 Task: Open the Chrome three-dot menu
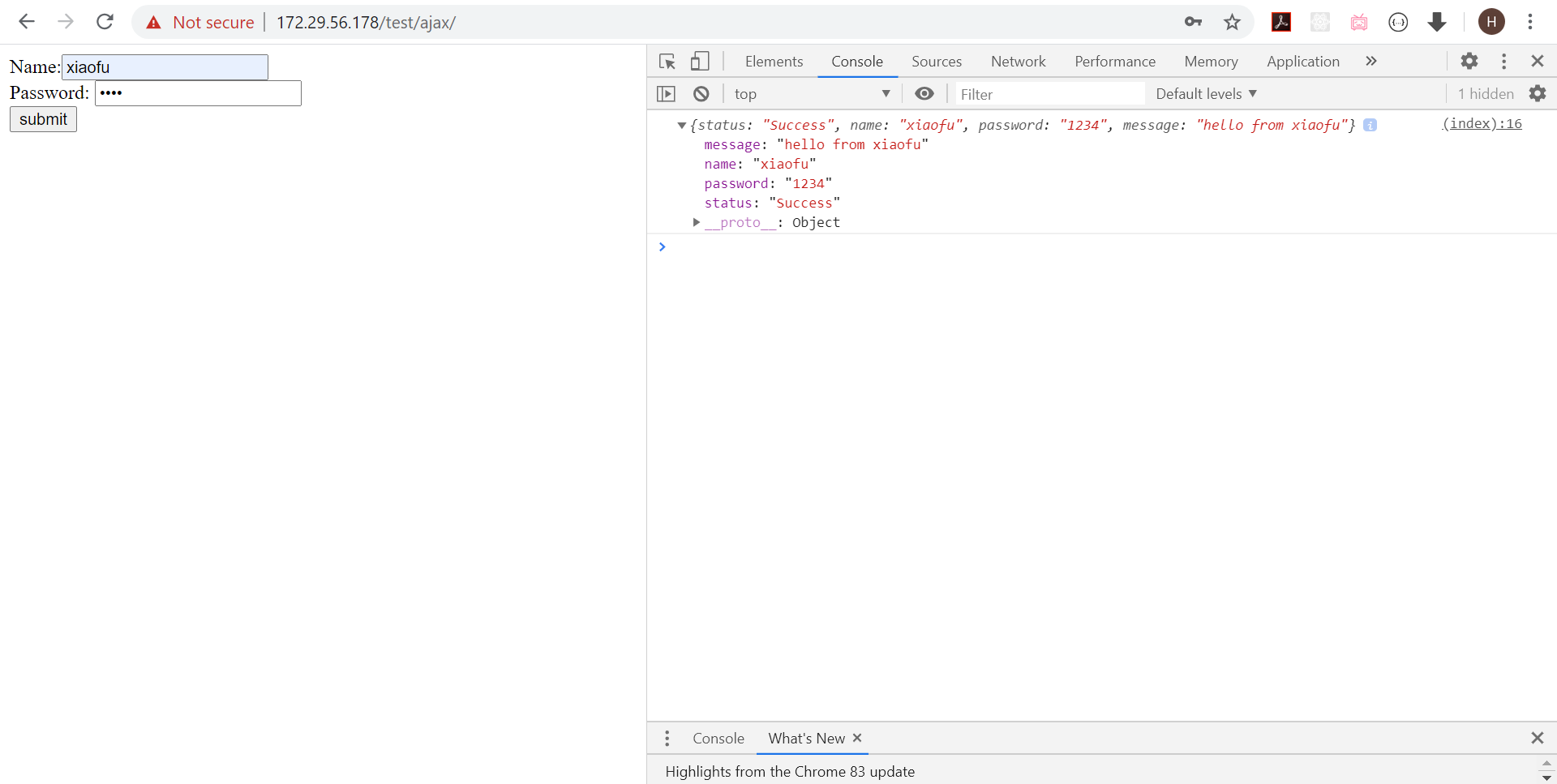click(x=1530, y=22)
